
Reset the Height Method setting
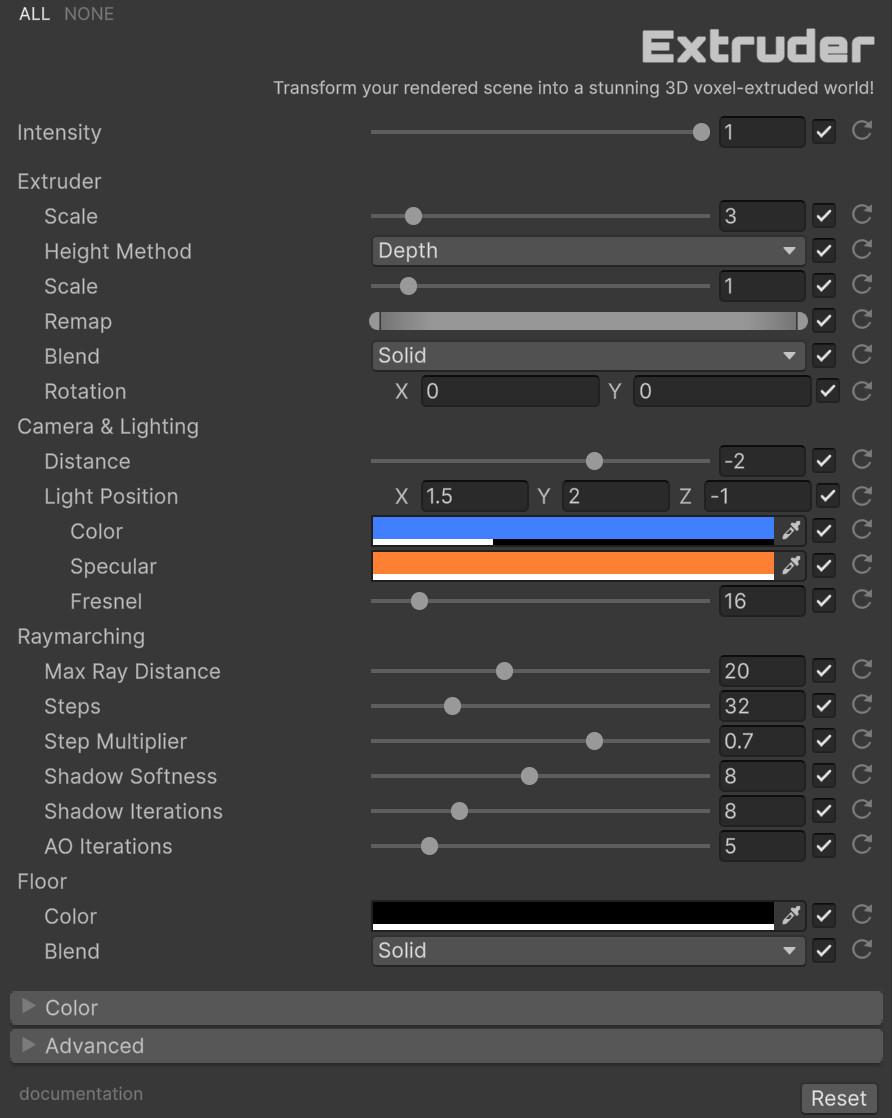[861, 250]
